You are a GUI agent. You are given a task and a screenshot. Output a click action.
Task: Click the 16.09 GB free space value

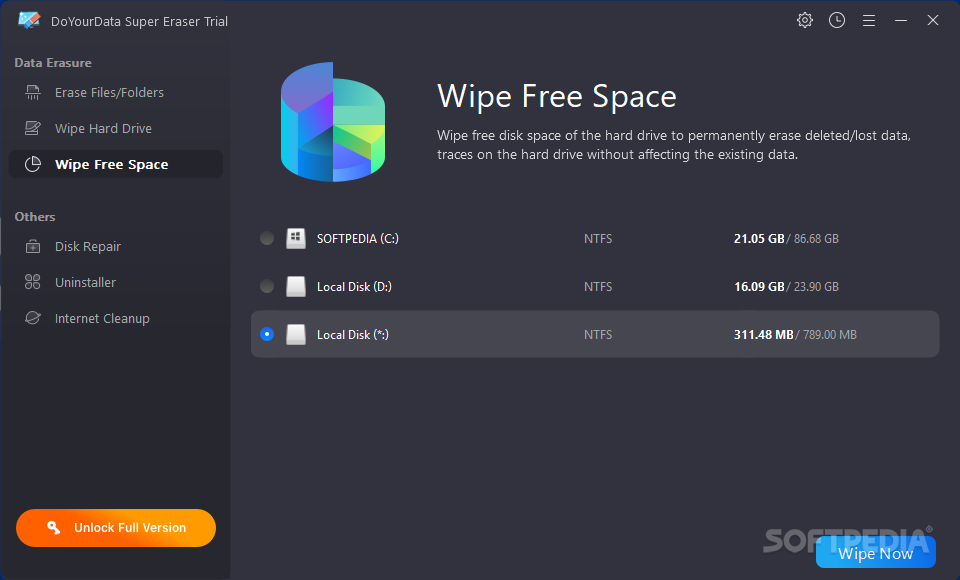(759, 287)
